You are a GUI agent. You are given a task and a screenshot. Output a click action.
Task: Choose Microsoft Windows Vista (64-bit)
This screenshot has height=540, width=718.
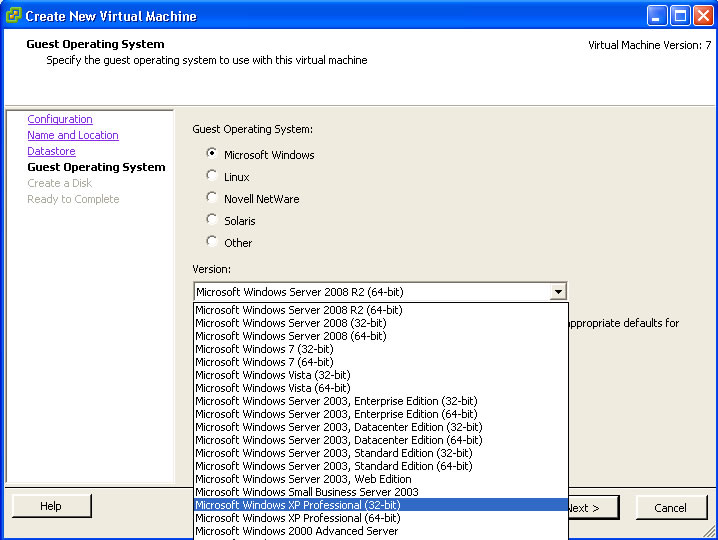[381, 388]
